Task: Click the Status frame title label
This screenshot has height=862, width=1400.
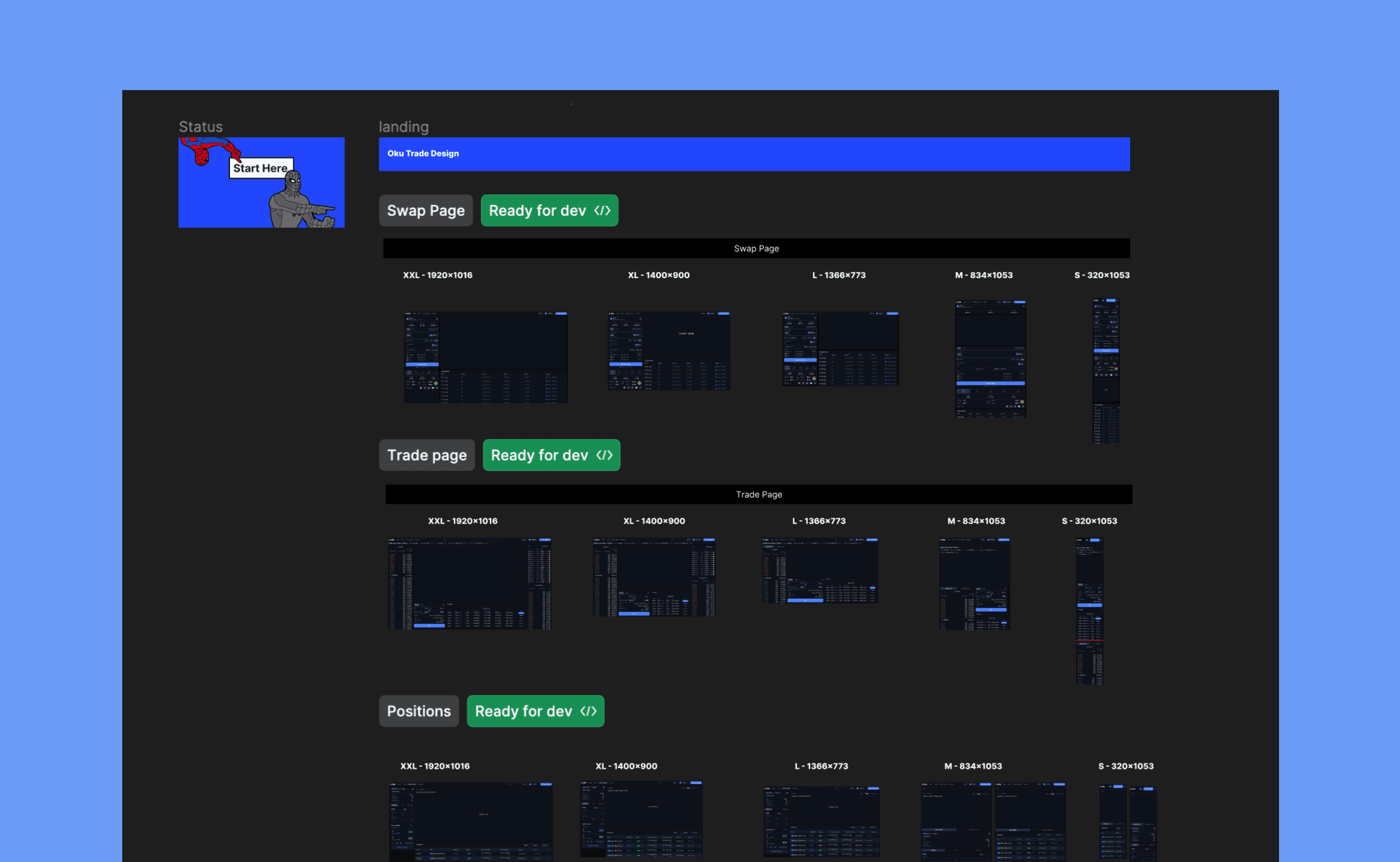Action: (x=201, y=127)
